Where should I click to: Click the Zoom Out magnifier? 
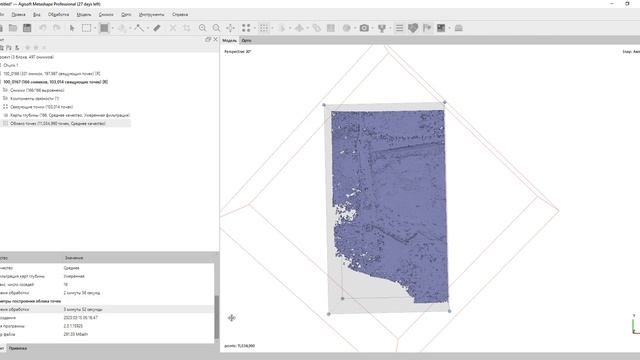point(216,28)
